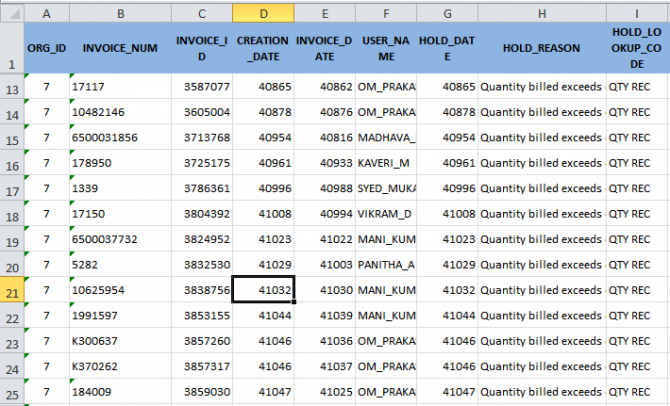Viewport: 670px width, 406px height.
Task: Click the Select All corner of the sheet
Action: click(x=12, y=12)
